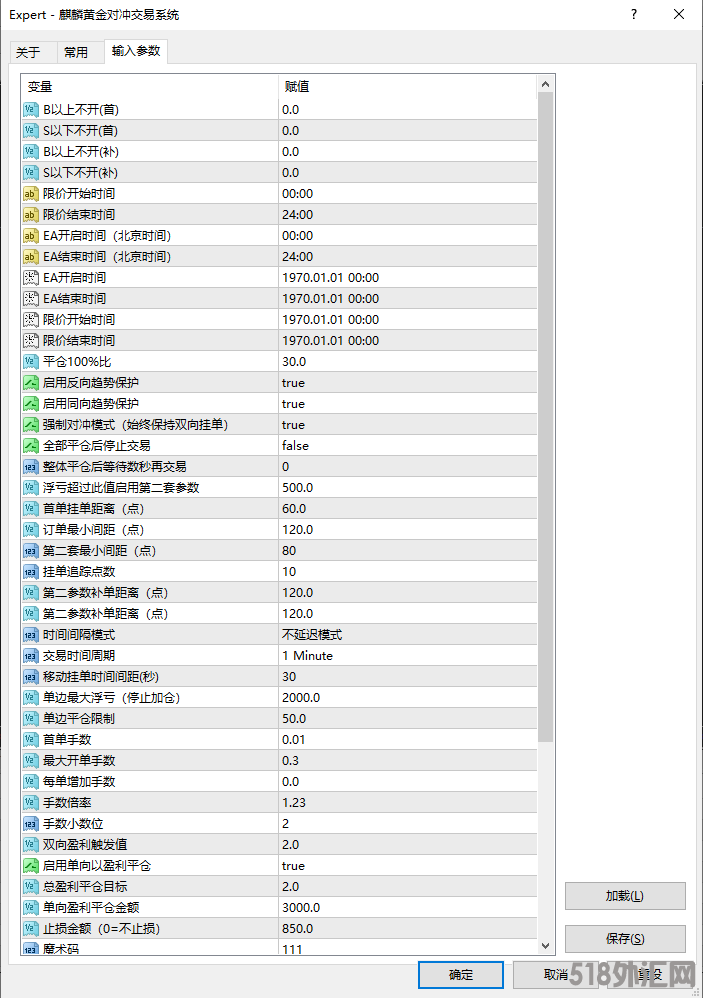Click the icon beside 移动挂单时间间距(秒)
The width and height of the screenshot is (703, 998).
31,677
